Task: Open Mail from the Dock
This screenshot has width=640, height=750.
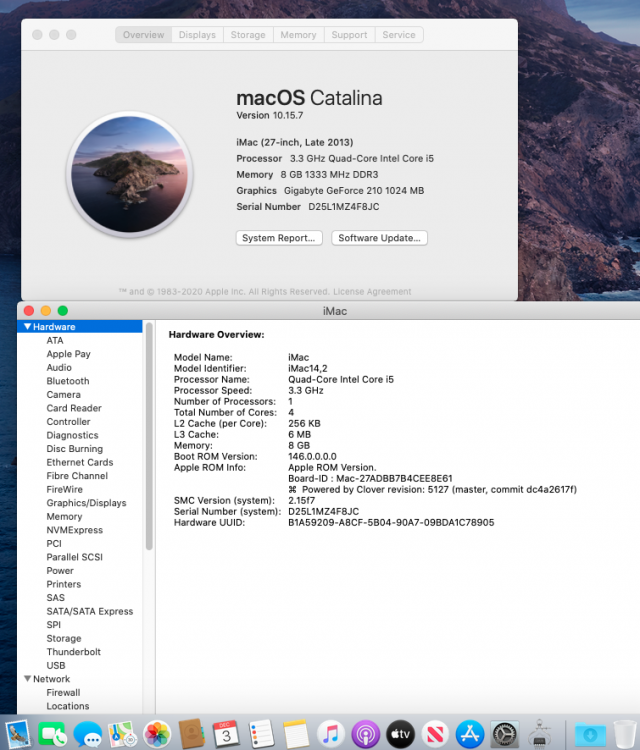Action: 17,734
